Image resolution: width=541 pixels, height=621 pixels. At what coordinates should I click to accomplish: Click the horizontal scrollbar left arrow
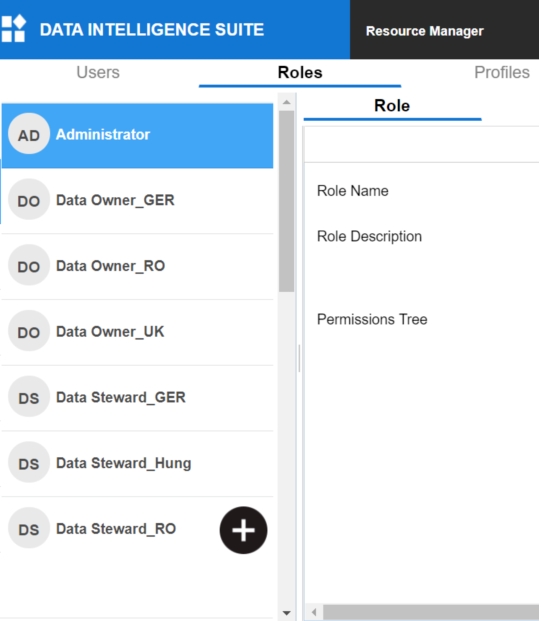click(314, 612)
